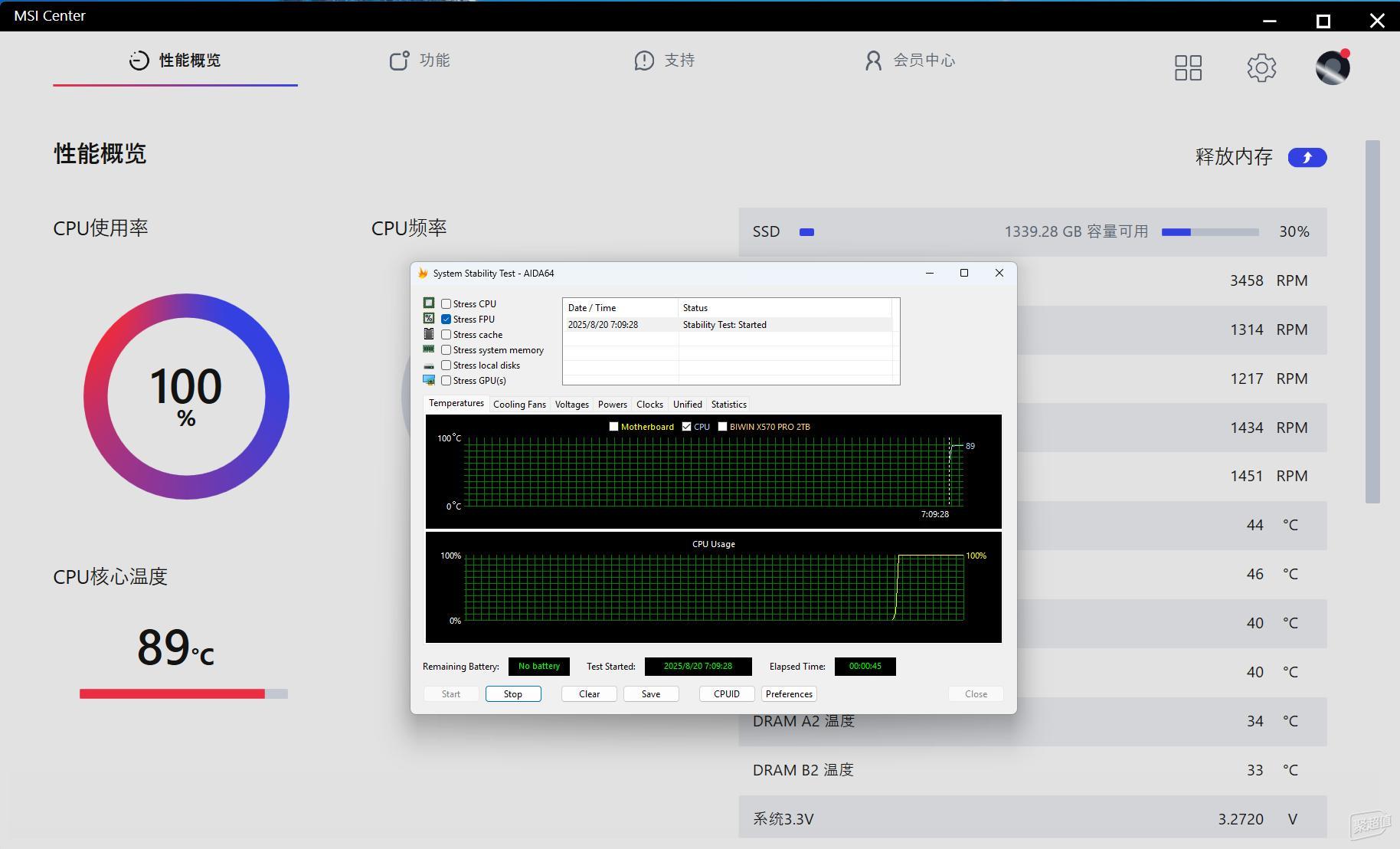Screen dimensions: 1400x849
Task: Toggle the Motherboard temperature graph checkbox
Action: click(x=613, y=427)
